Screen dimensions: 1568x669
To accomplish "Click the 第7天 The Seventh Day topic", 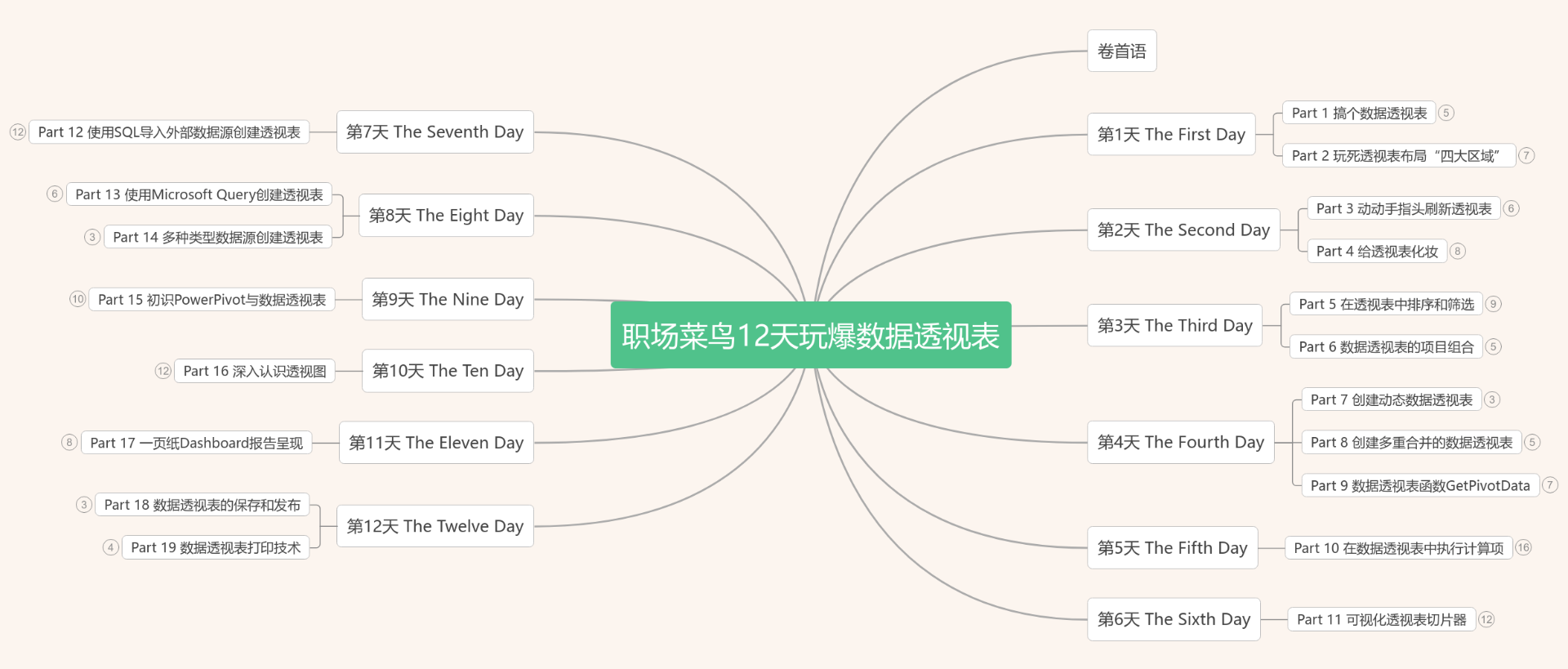I will point(434,132).
